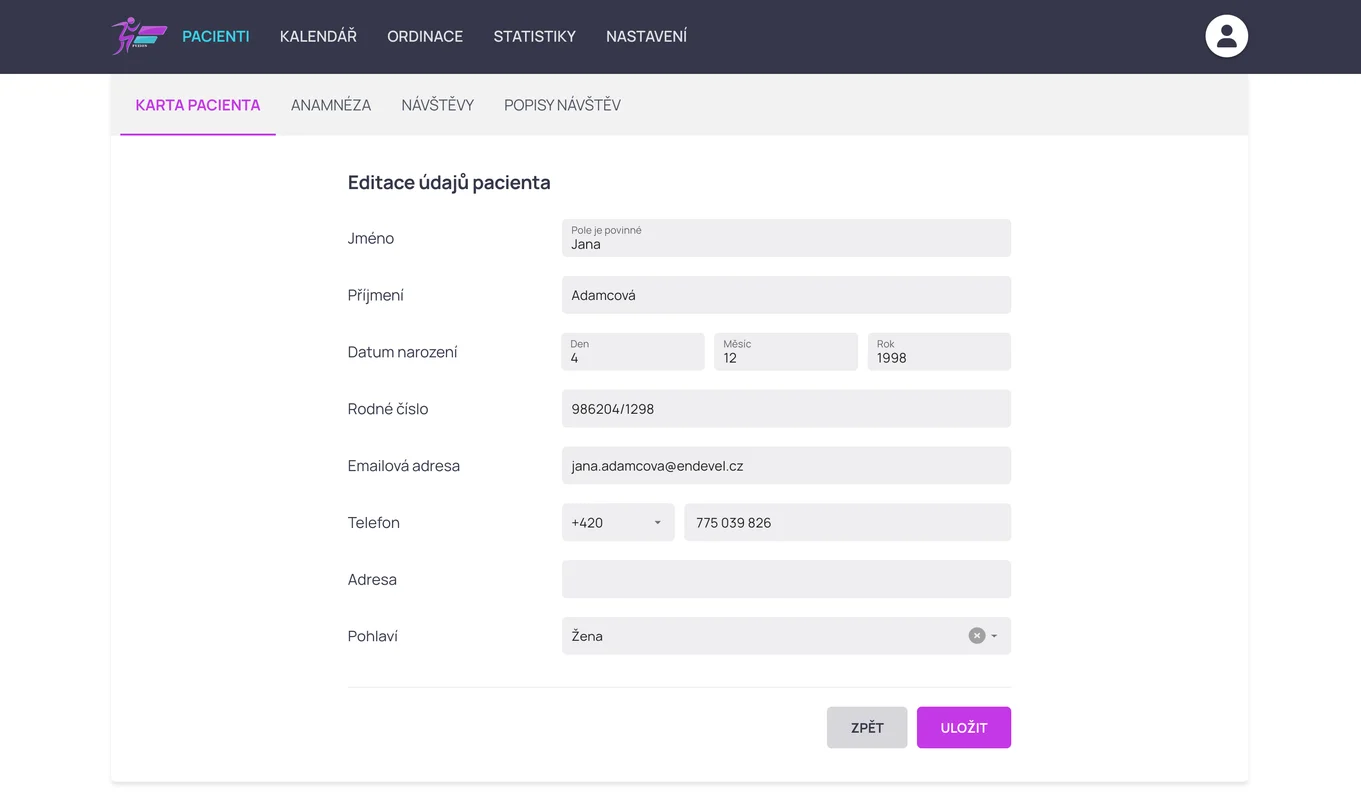Click the Zpět button
This screenshot has width=1361, height=800.
pos(866,728)
